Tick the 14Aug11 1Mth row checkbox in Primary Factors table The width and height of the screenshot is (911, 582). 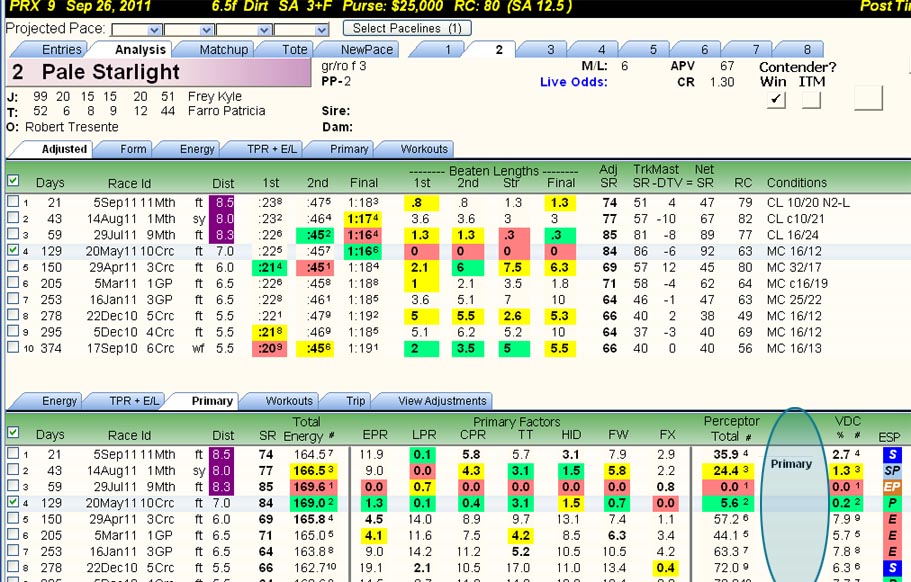[13, 470]
